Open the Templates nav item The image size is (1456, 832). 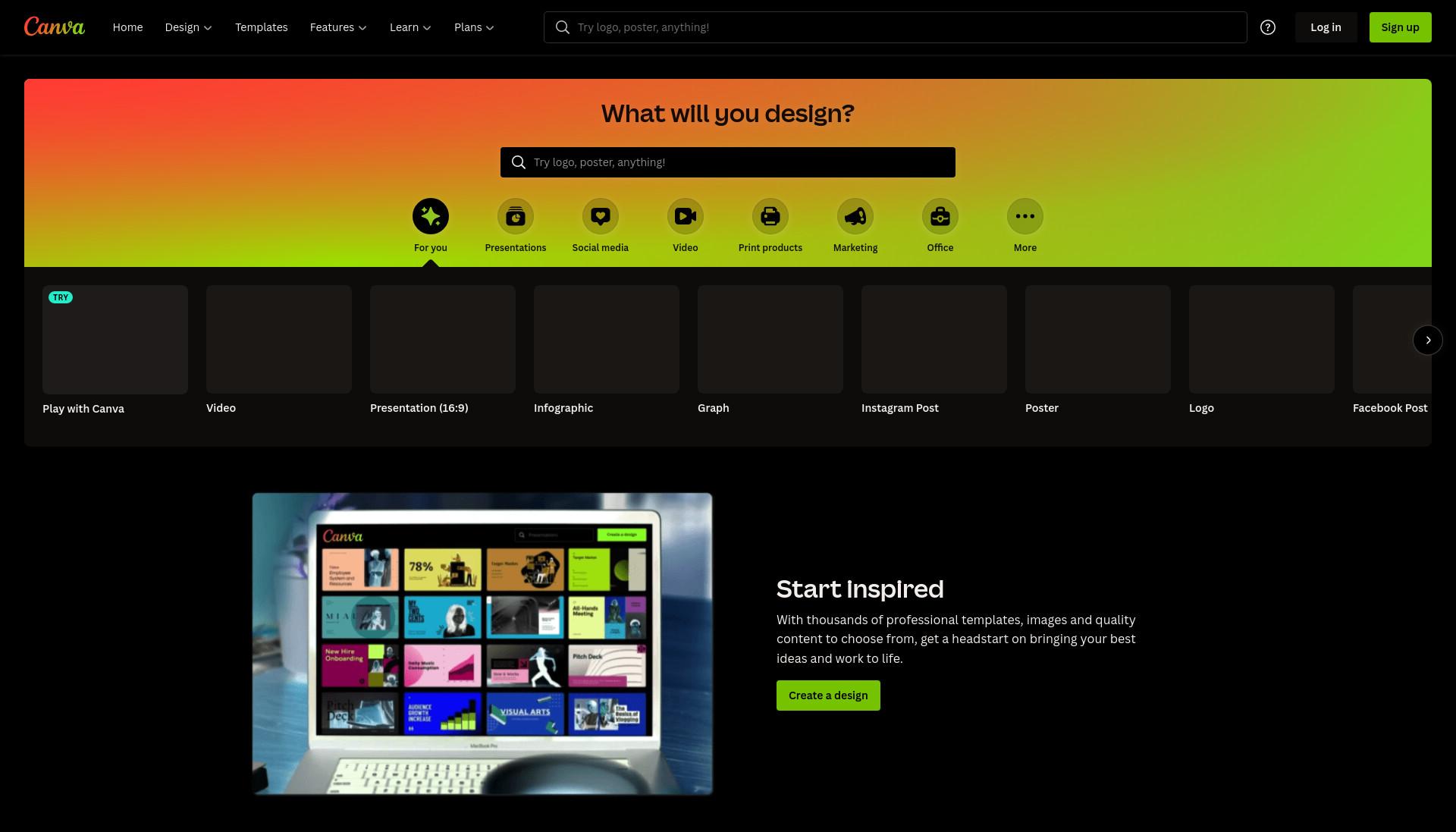262,27
